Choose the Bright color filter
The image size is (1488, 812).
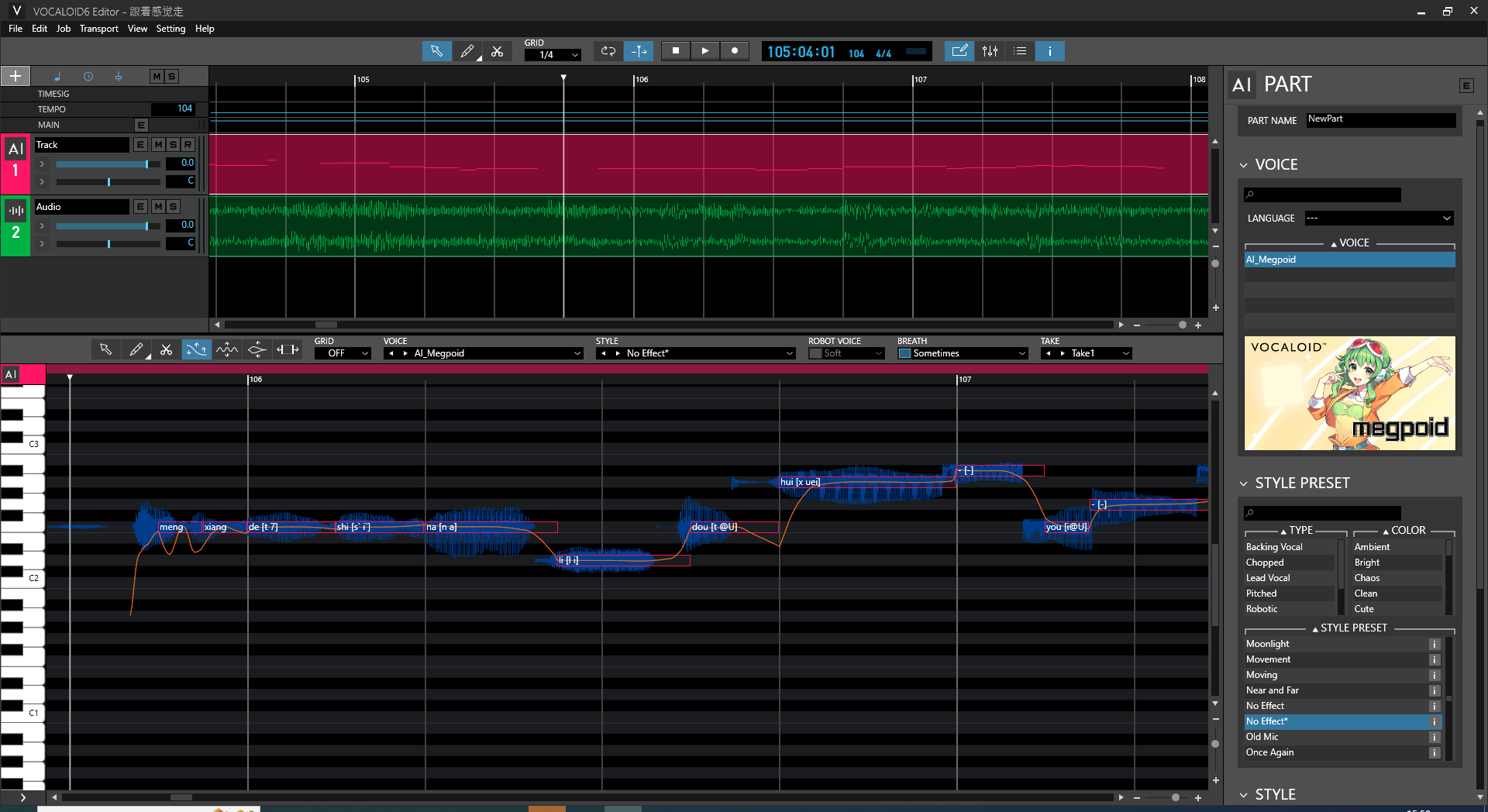click(1398, 563)
